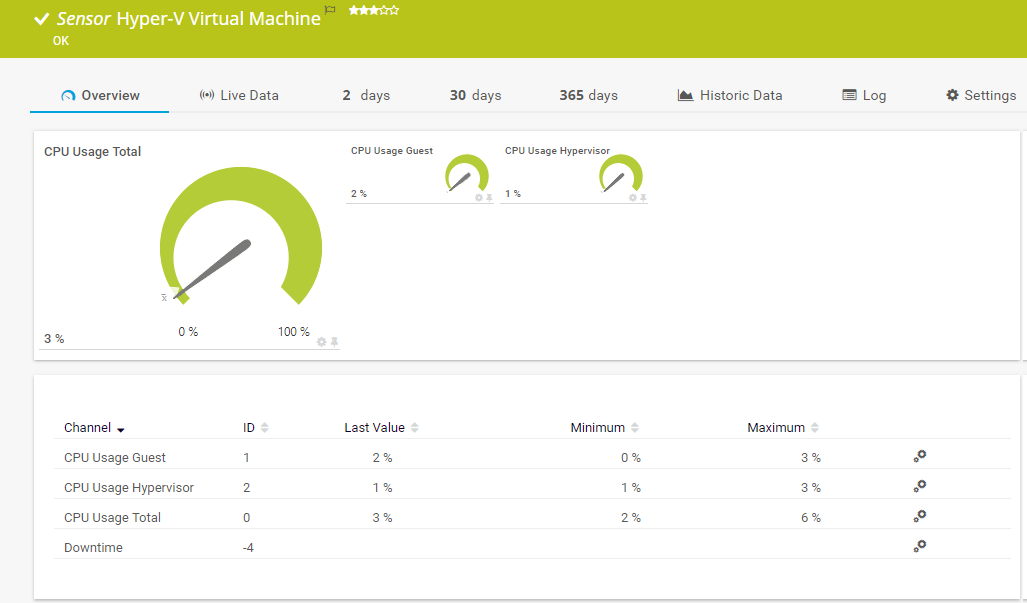Sort table by Maximum column
This screenshot has width=1027, height=603.
(814, 428)
